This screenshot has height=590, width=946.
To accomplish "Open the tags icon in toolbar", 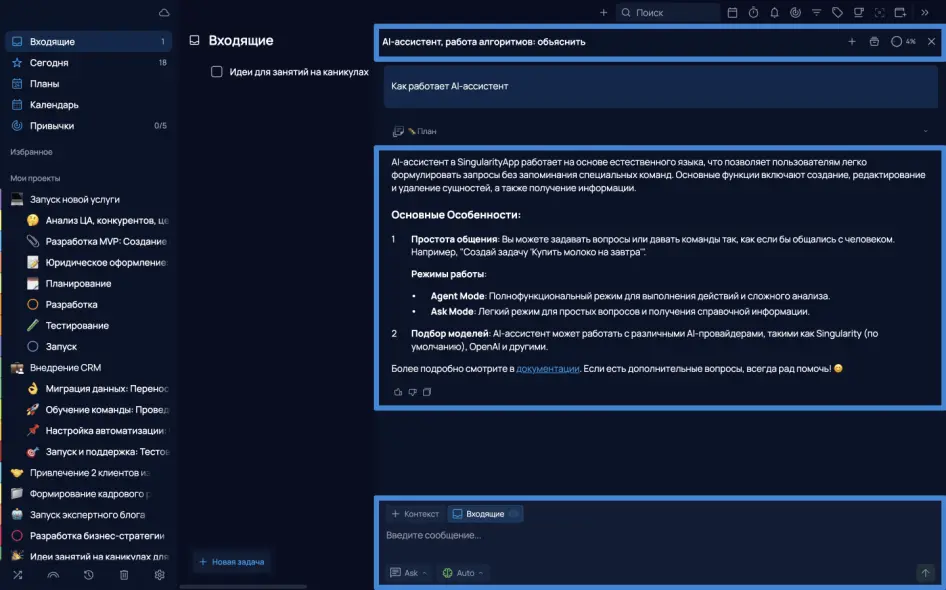I will [x=837, y=13].
